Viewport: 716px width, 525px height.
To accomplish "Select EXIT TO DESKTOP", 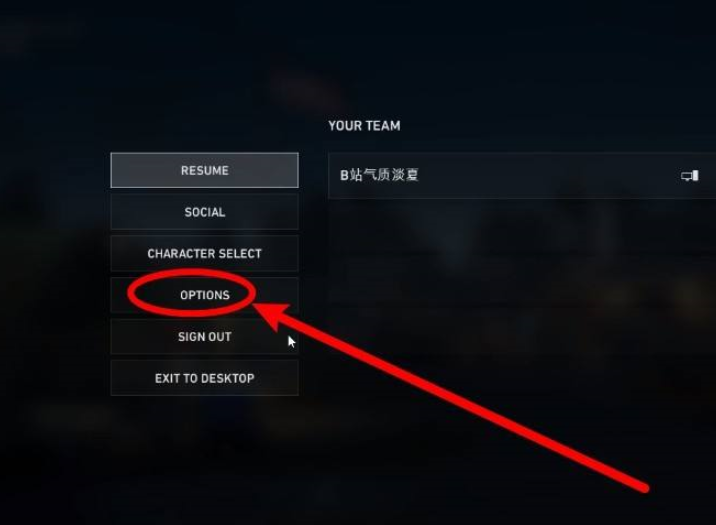I will point(205,378).
